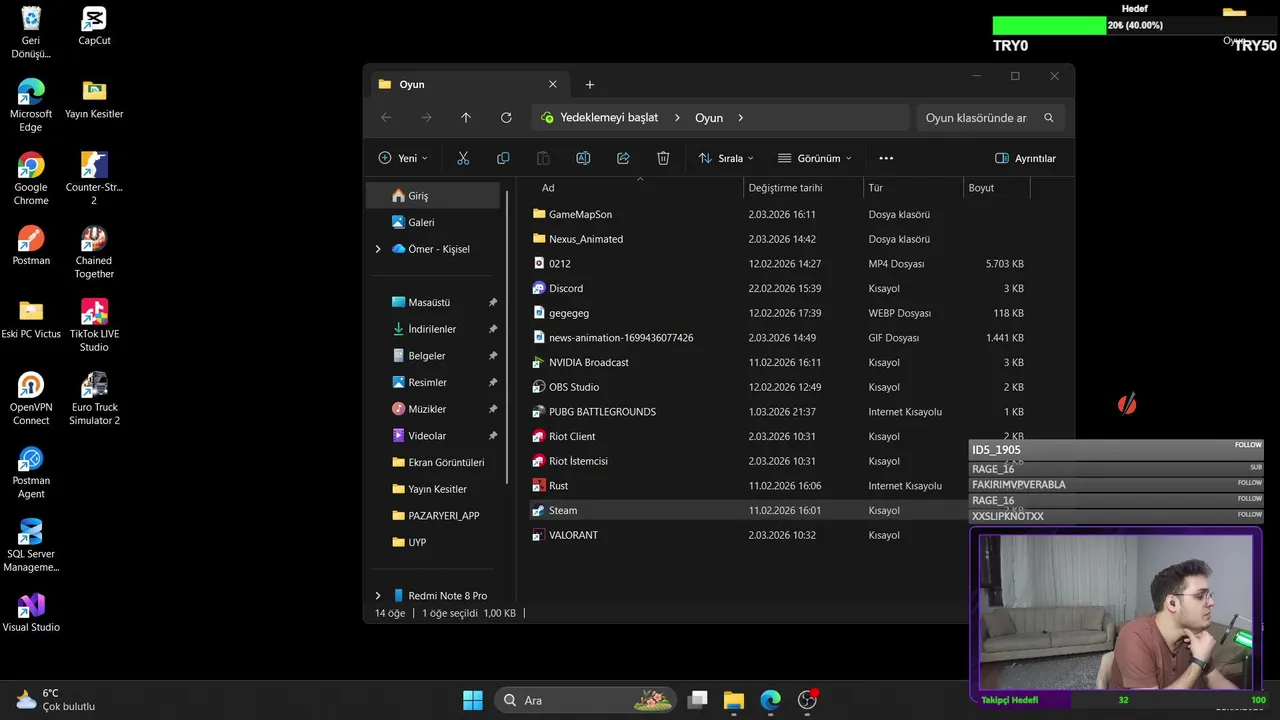The height and width of the screenshot is (720, 1280).
Task: Sort by the Tür column header
Action: [x=913, y=188]
